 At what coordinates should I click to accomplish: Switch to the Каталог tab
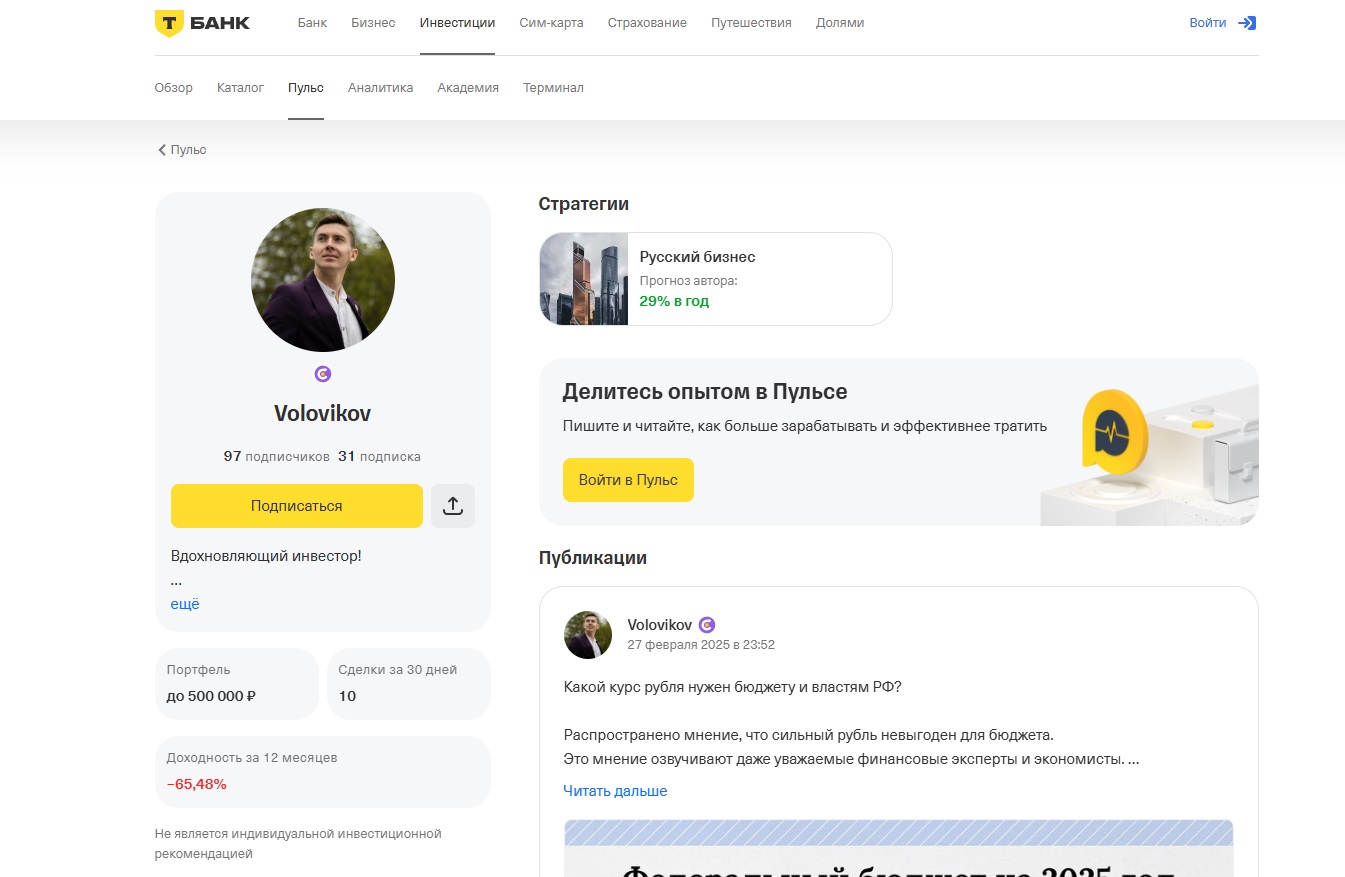(240, 88)
